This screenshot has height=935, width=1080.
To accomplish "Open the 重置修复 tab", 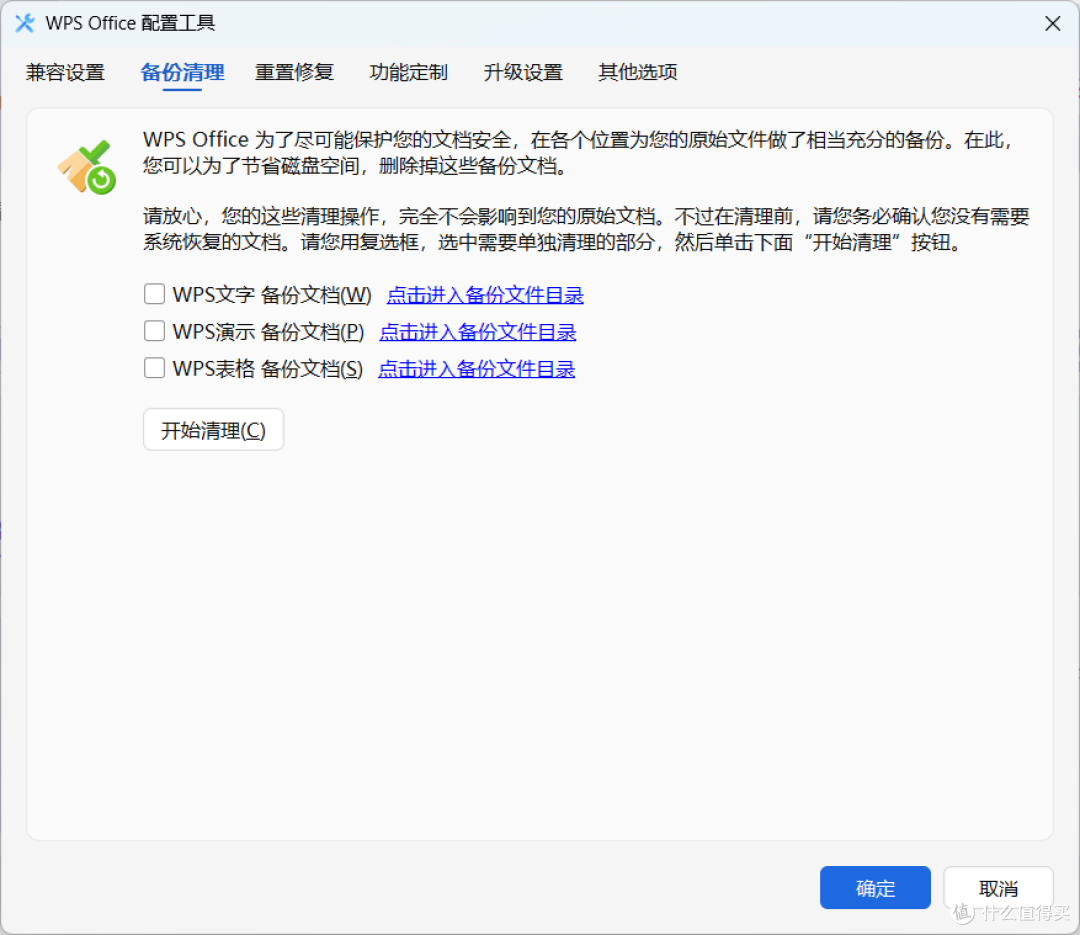I will [294, 72].
